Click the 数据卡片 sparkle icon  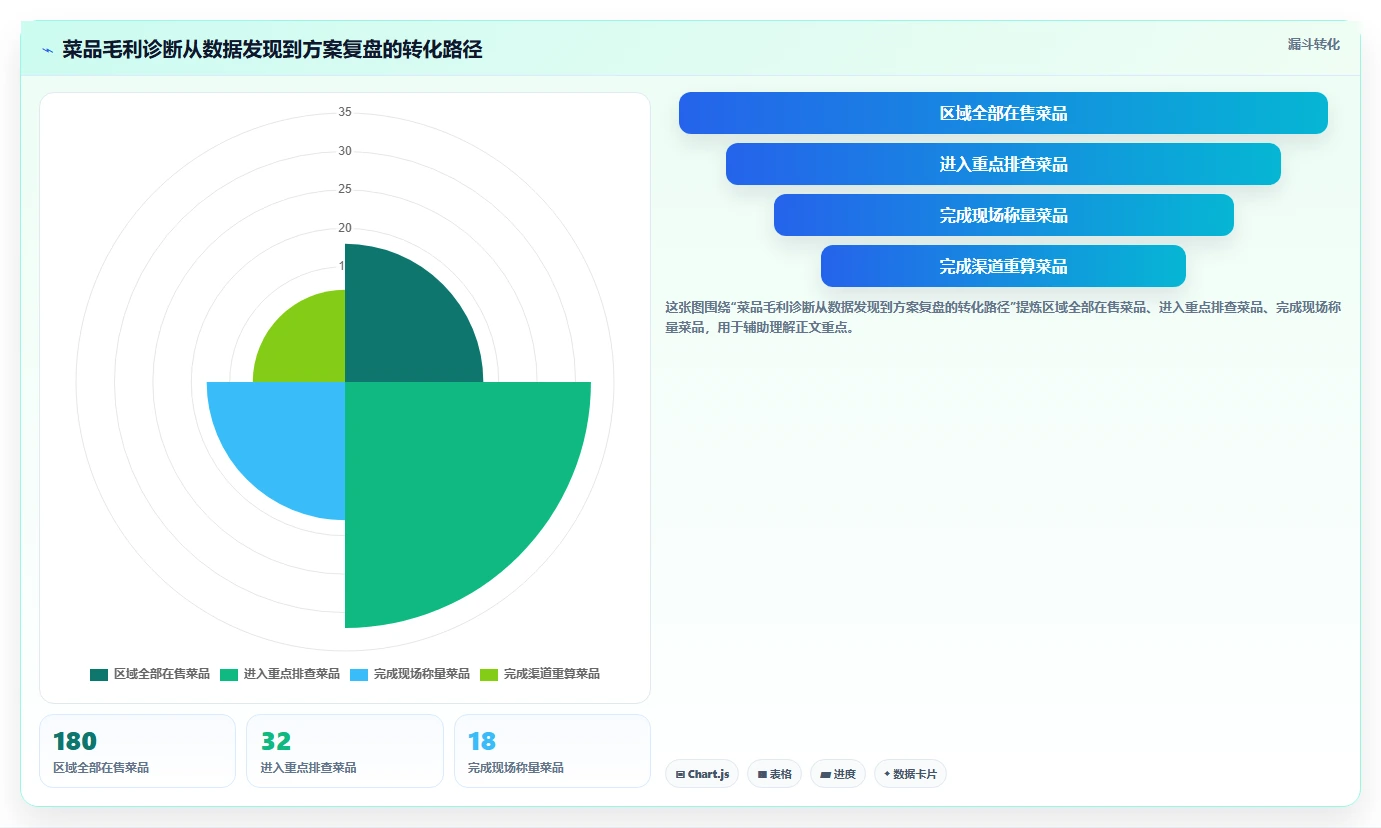pyautogui.click(x=887, y=774)
